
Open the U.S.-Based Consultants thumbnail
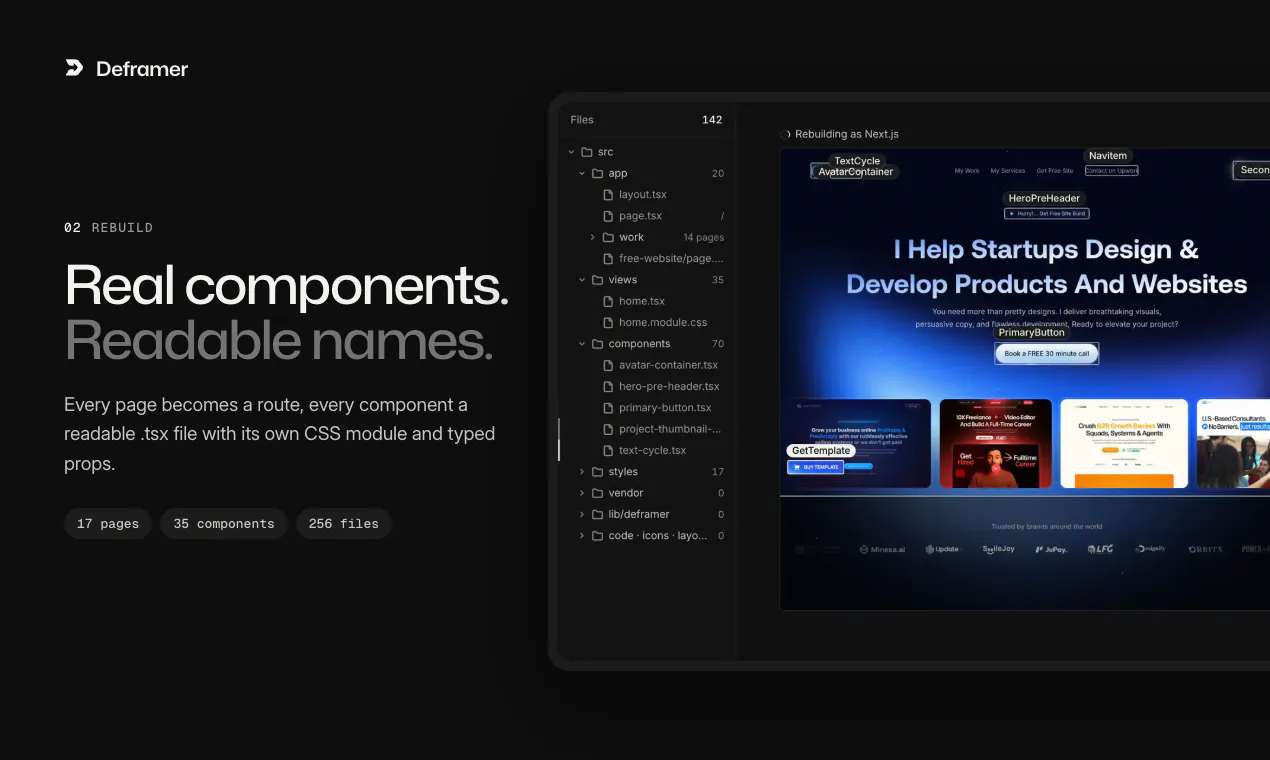(1233, 443)
